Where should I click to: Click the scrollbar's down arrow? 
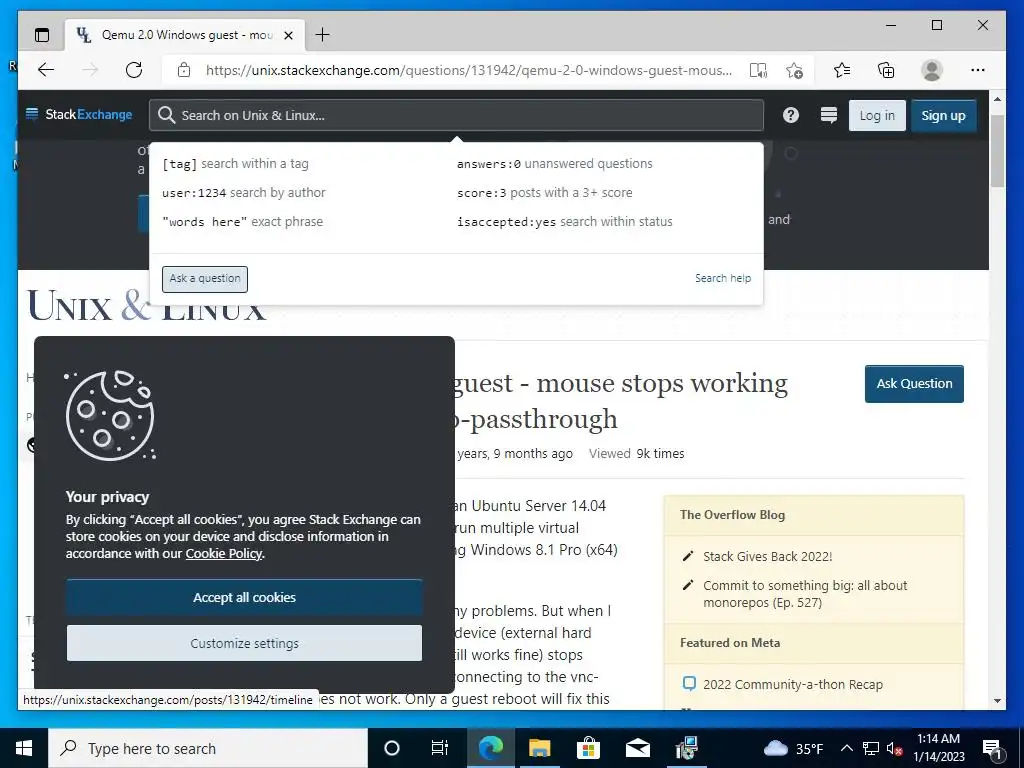(x=997, y=701)
